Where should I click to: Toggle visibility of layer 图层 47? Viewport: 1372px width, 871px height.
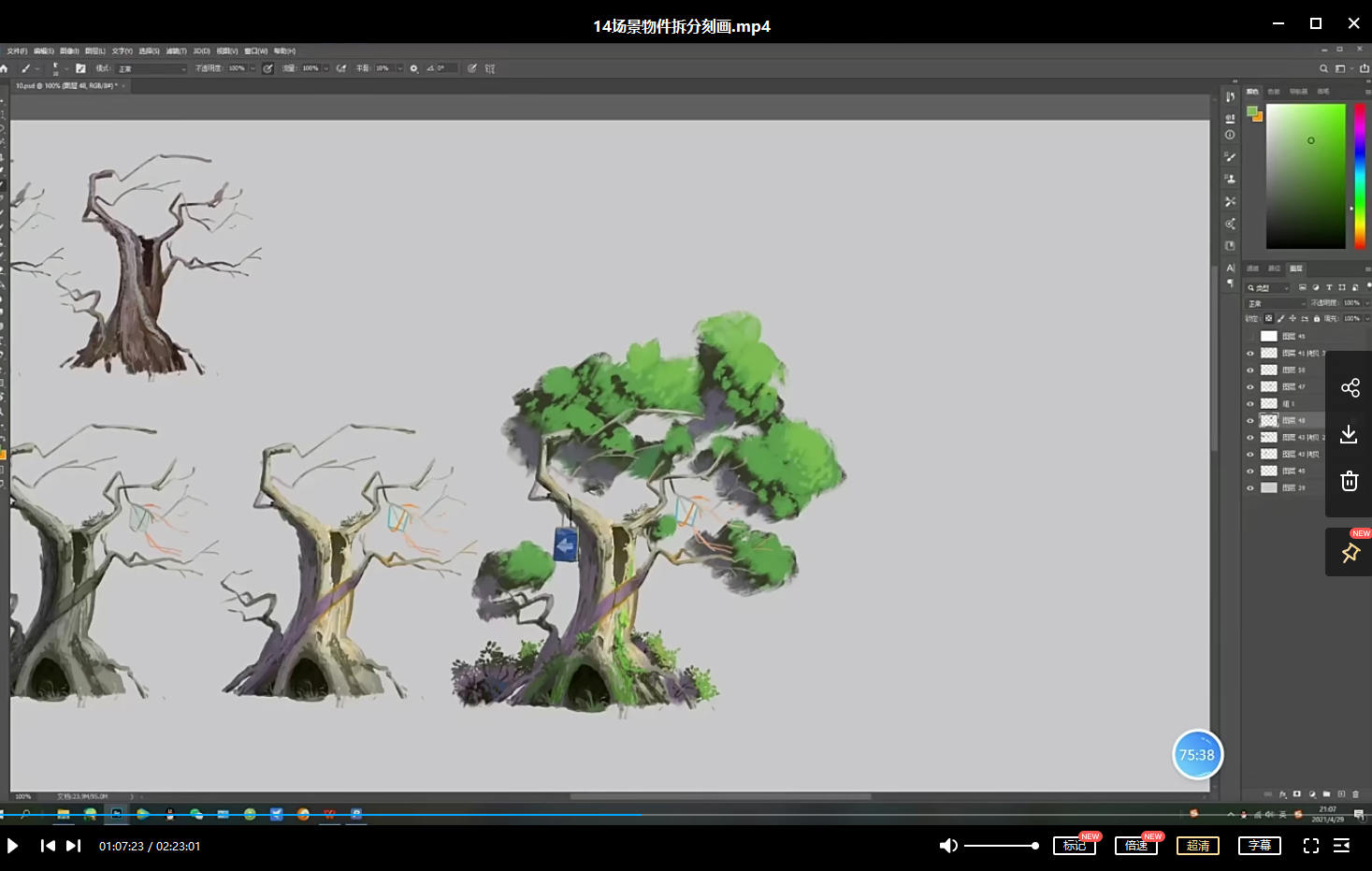pyautogui.click(x=1250, y=387)
